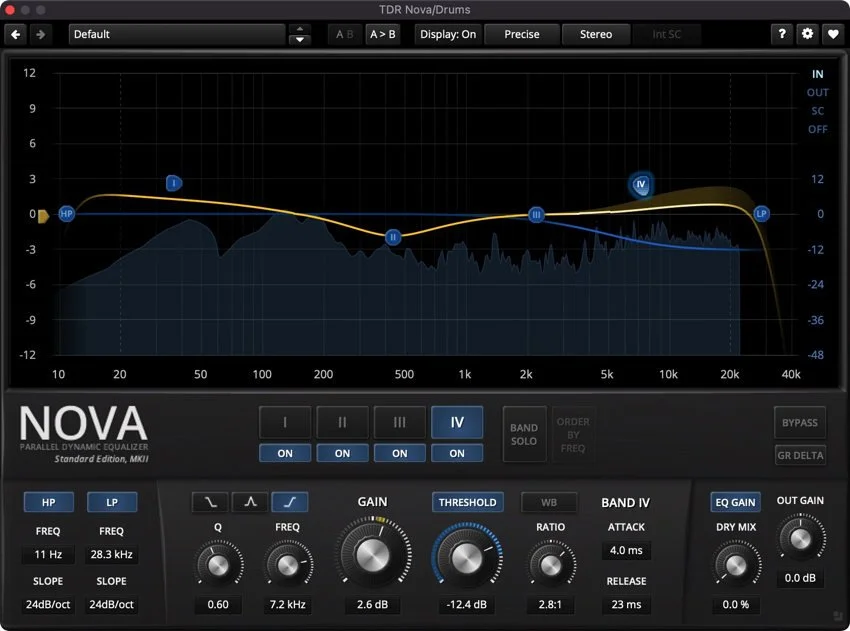This screenshot has height=631, width=850.
Task: Select previous preset with up arrow
Action: 300,29
